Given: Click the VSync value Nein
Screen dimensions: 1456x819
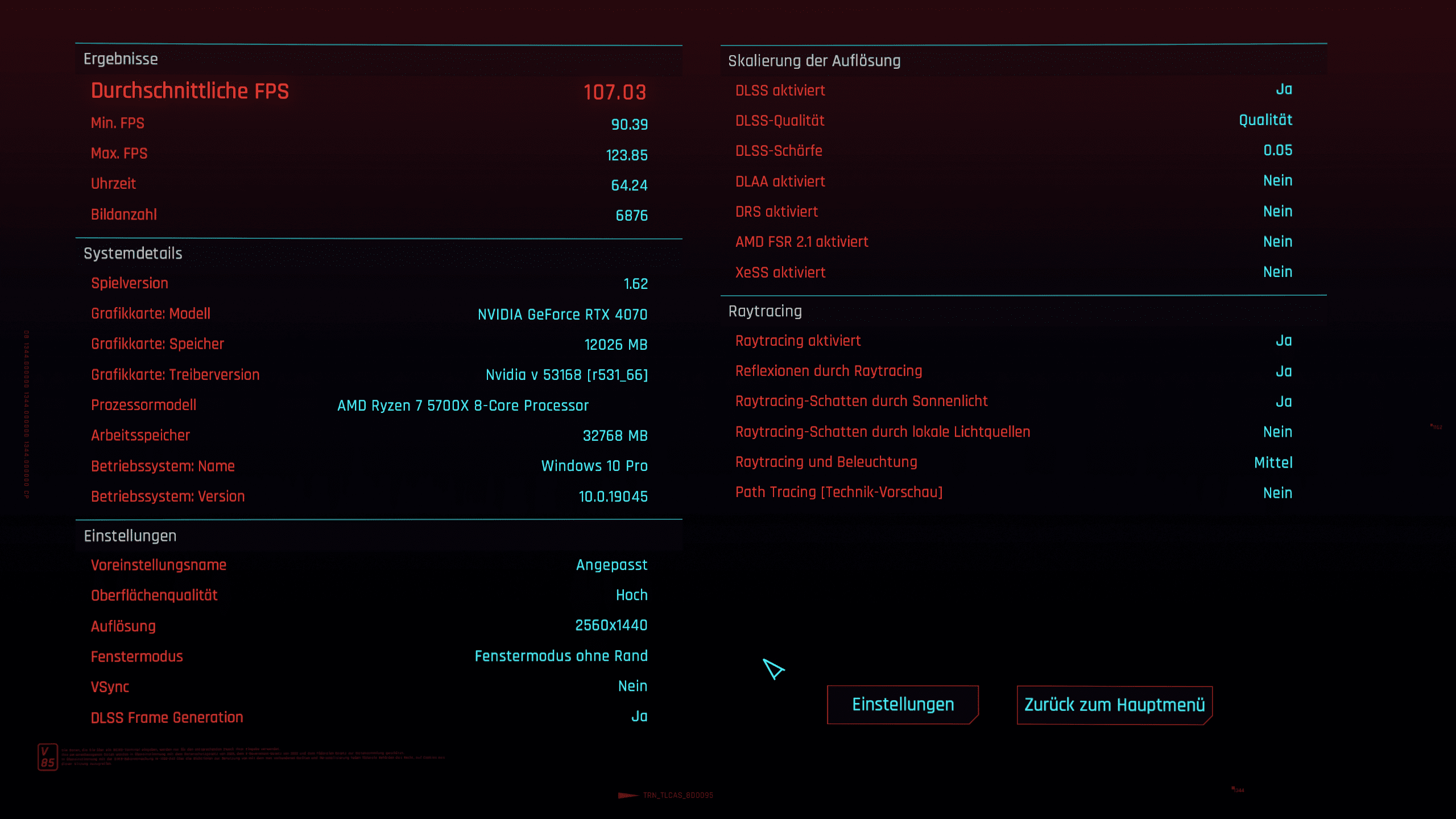Looking at the screenshot, I should click(632, 686).
